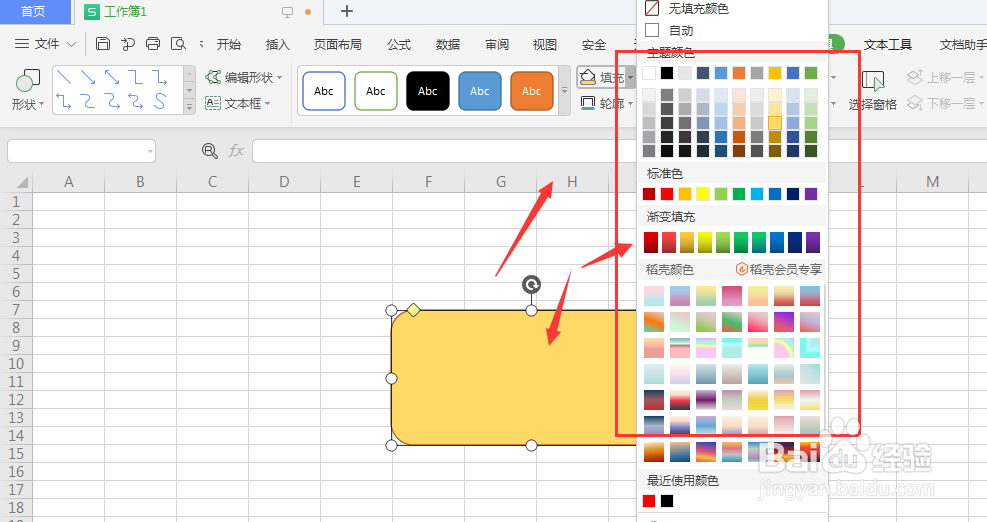The height and width of the screenshot is (522, 987).
Task: Open the View (视图) tab
Action: [x=544, y=44]
